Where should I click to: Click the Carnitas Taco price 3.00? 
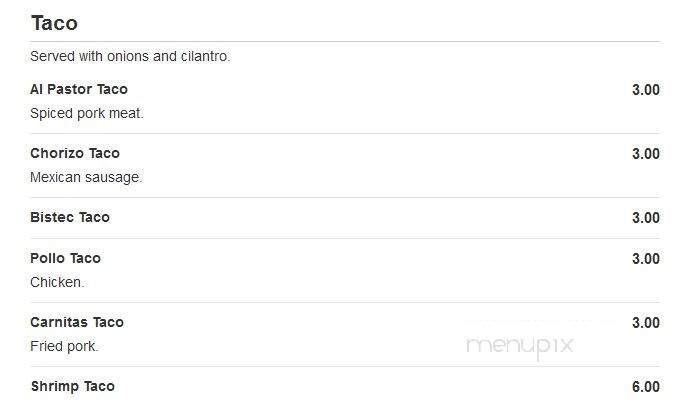(x=646, y=323)
